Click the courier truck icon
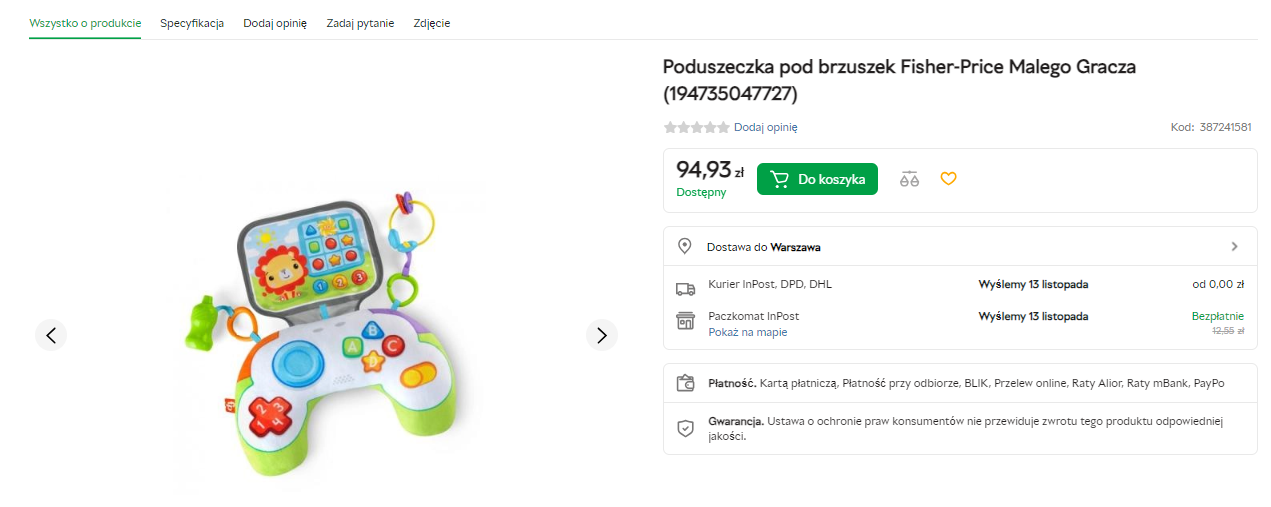 point(685,288)
